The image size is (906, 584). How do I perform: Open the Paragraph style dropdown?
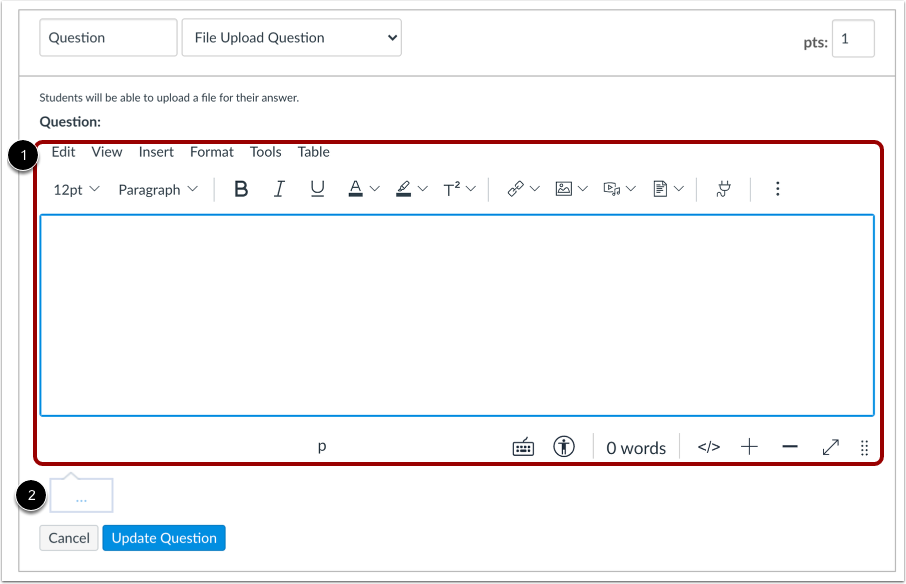pyautogui.click(x=157, y=188)
